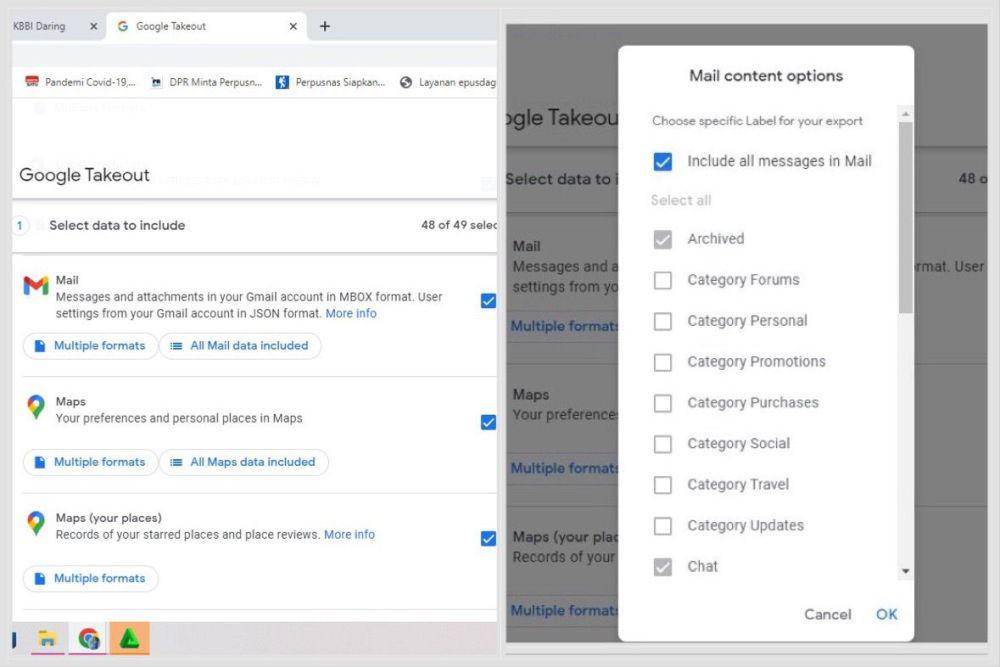Click the Maps pin icon beside Maps

click(36, 407)
